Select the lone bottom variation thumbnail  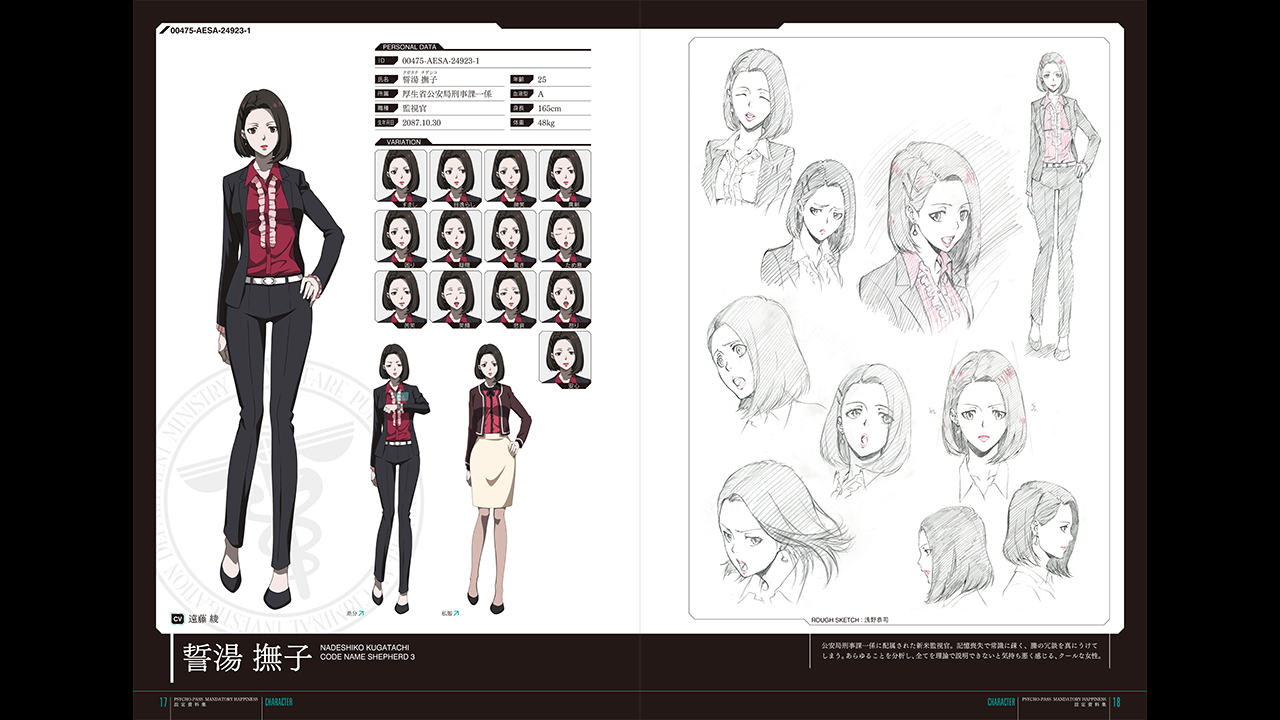565,358
